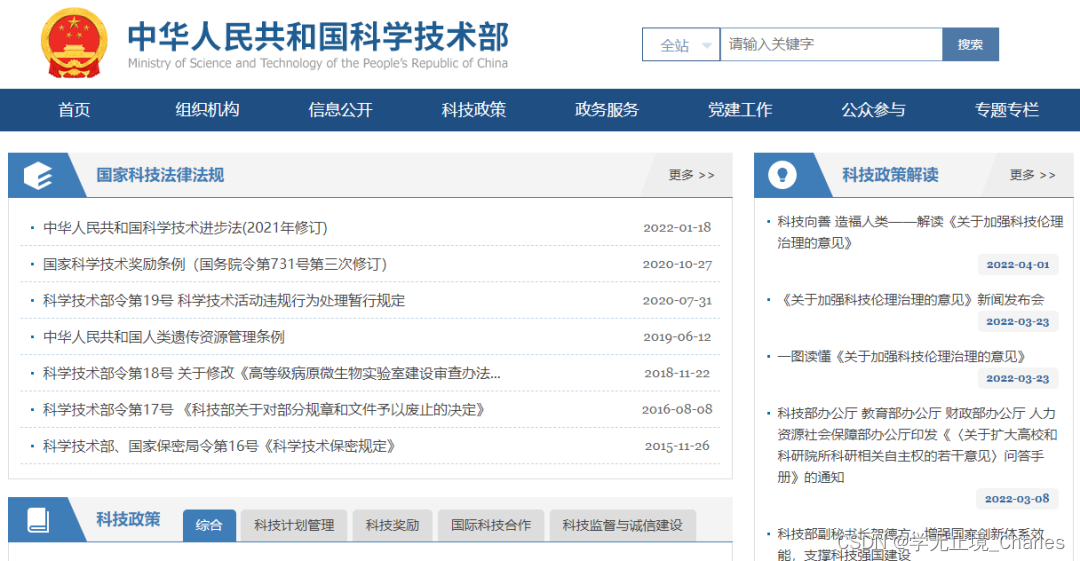Open 科学技术部令第18号 link
1080x561 pixels.
271,374
